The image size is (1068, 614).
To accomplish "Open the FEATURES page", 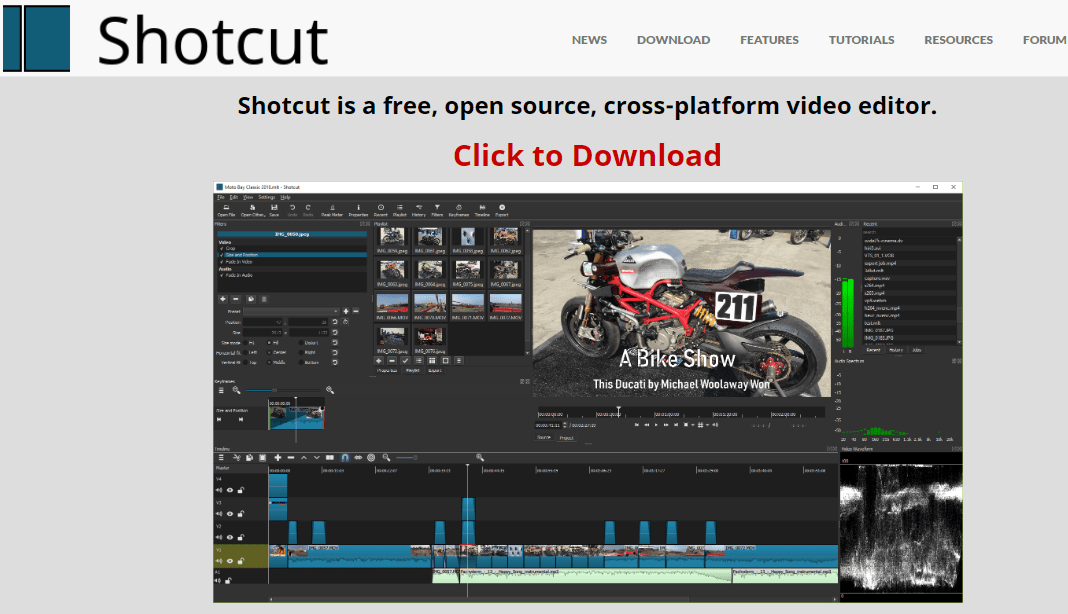I will click(x=770, y=40).
